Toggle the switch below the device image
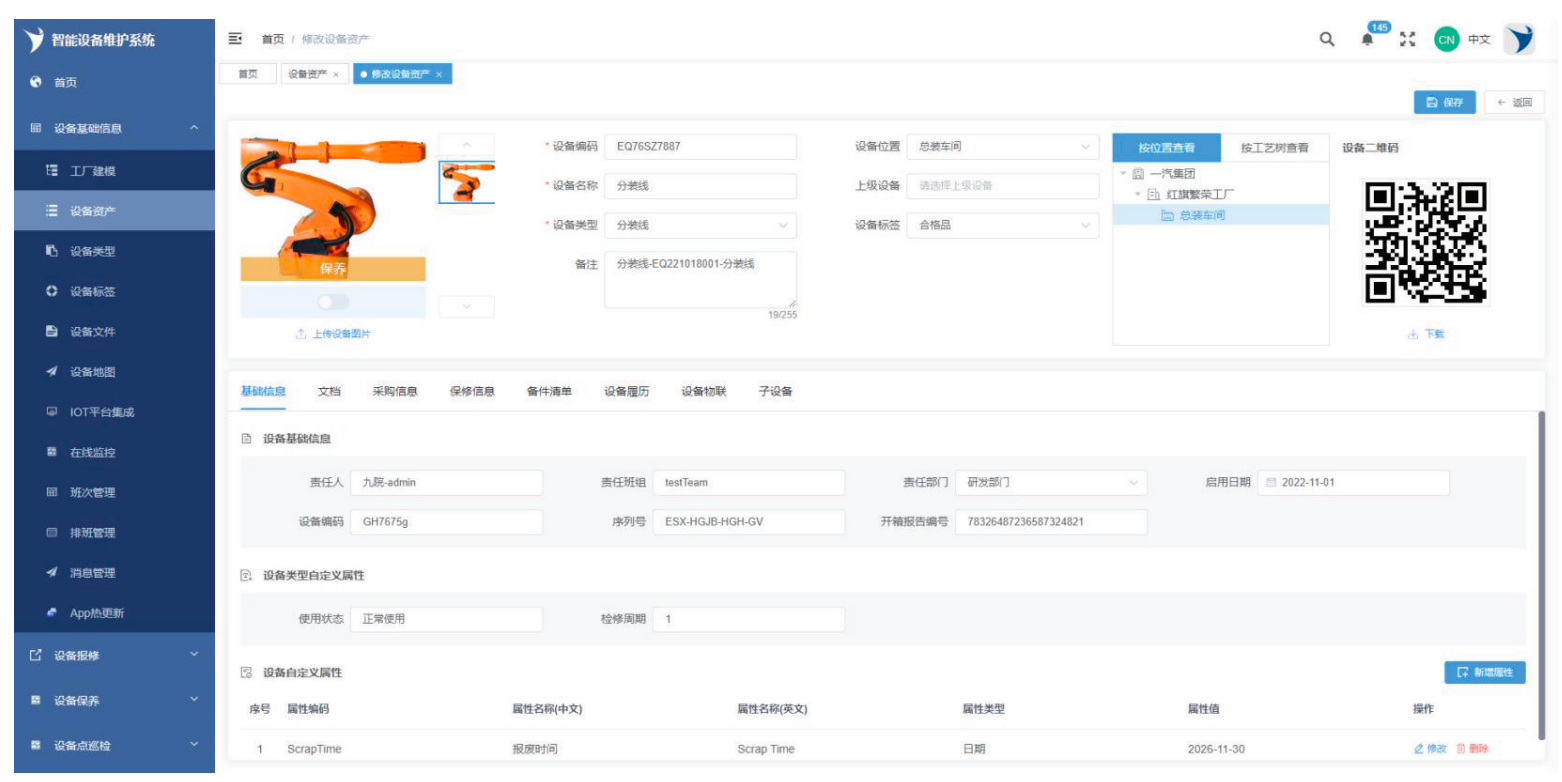This screenshot has height=782, width=1562. [x=332, y=301]
